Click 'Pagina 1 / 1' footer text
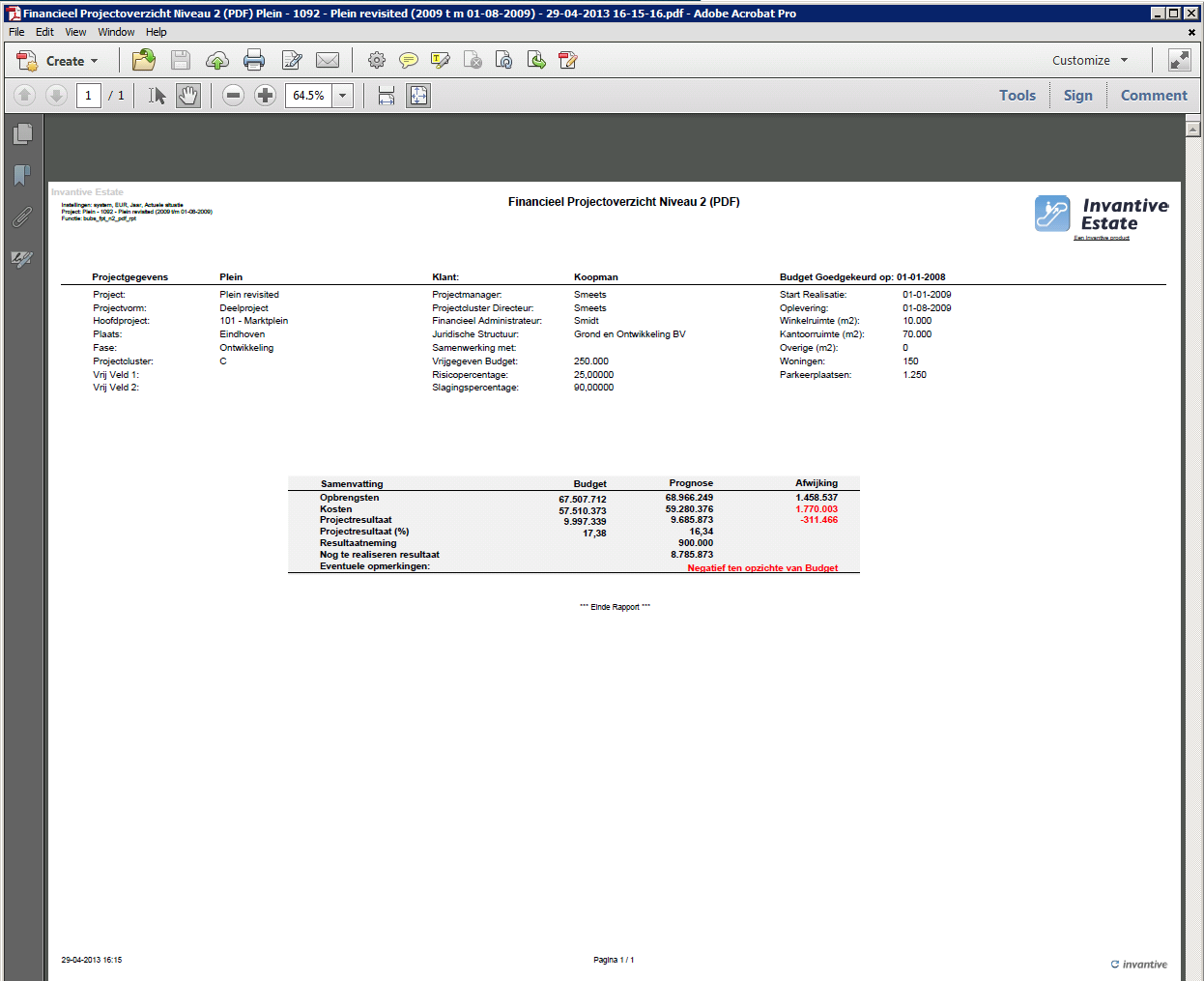Image resolution: width=1204 pixels, height=981 pixels. pyautogui.click(x=614, y=960)
